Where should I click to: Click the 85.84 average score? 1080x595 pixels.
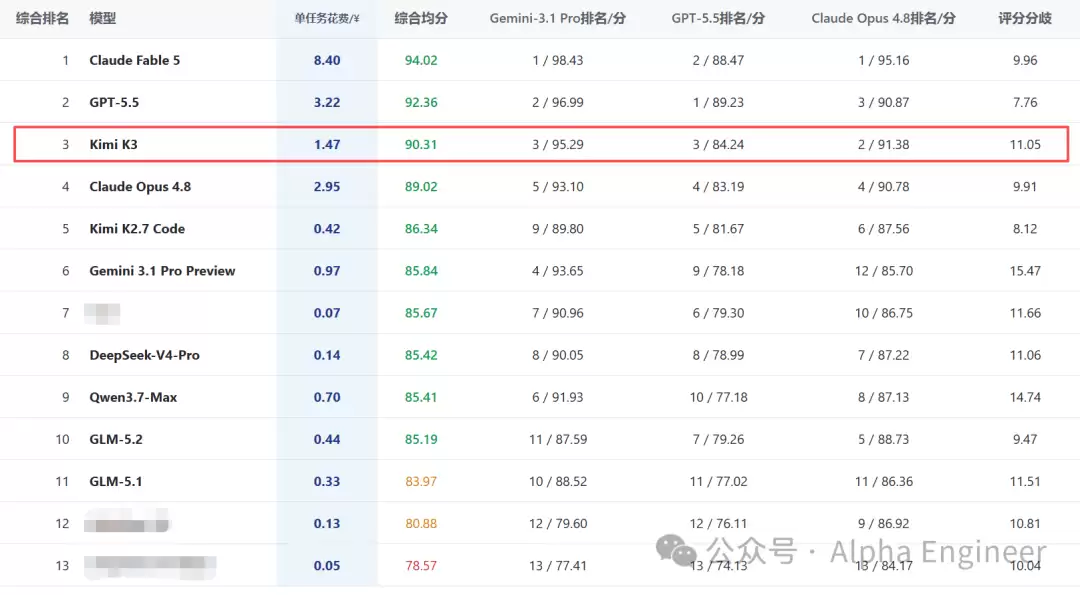[421, 271]
